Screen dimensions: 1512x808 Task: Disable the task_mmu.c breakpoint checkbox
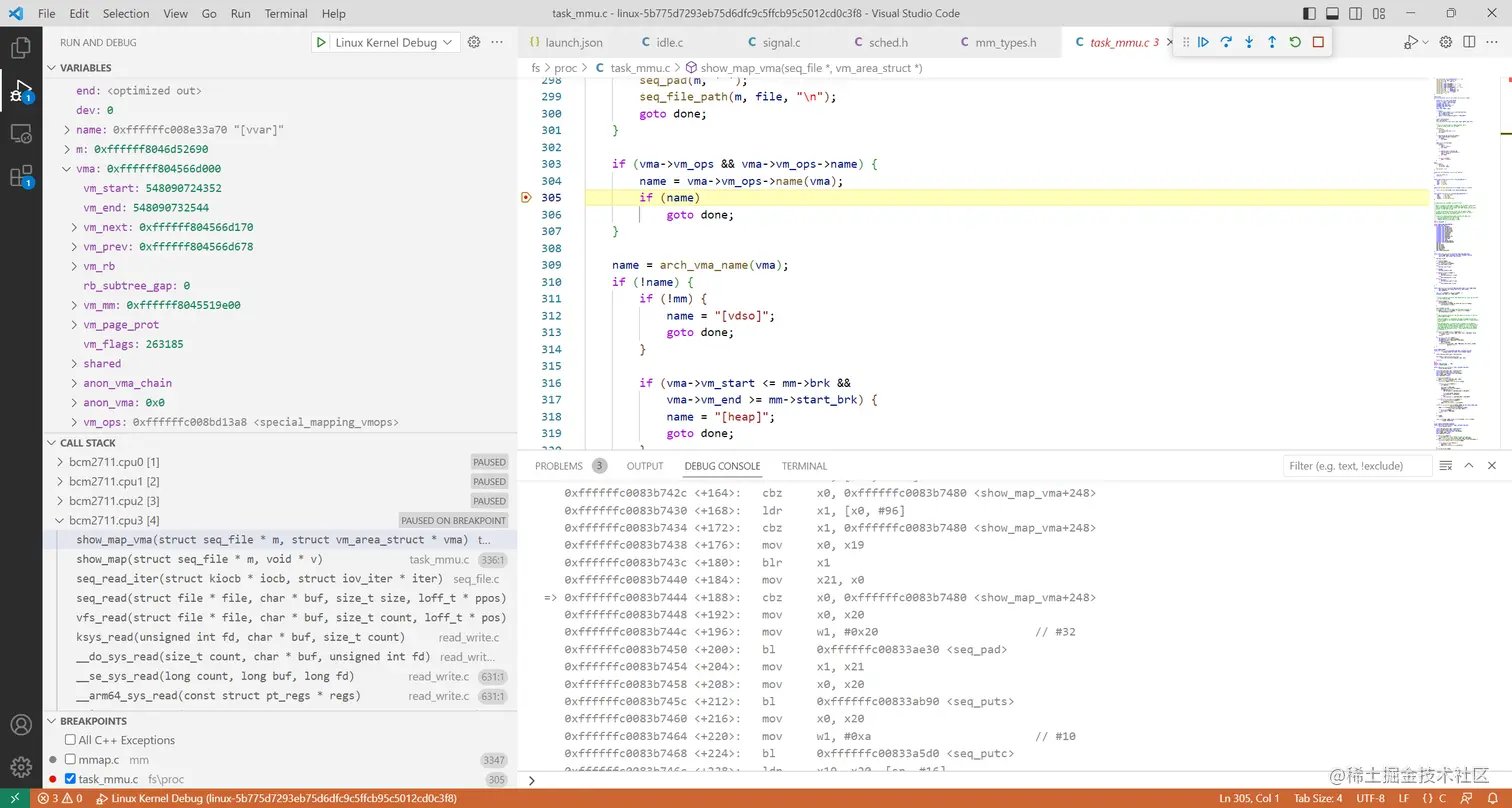tap(69, 779)
